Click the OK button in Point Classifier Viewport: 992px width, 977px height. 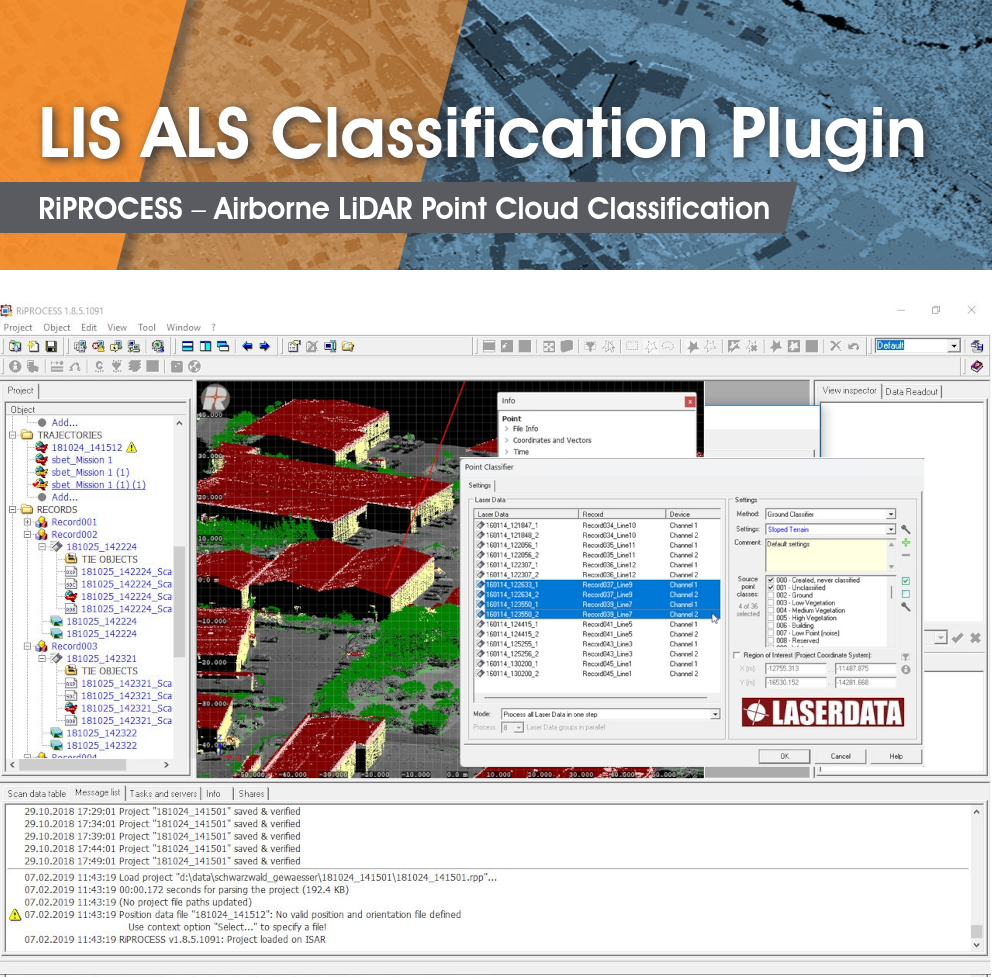[x=784, y=756]
